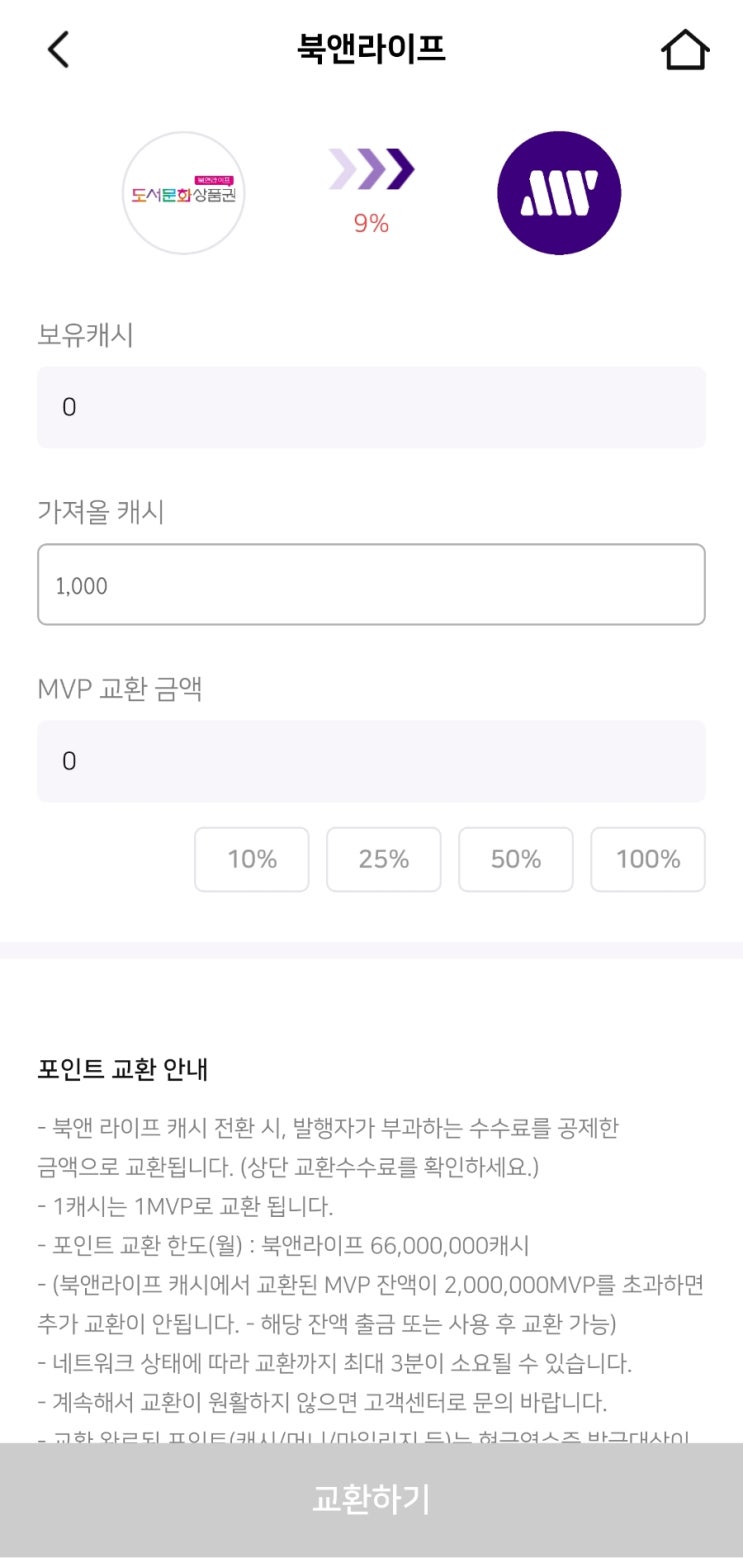
Task: Tap the triple chevron conversion arrows
Action: coord(371,169)
